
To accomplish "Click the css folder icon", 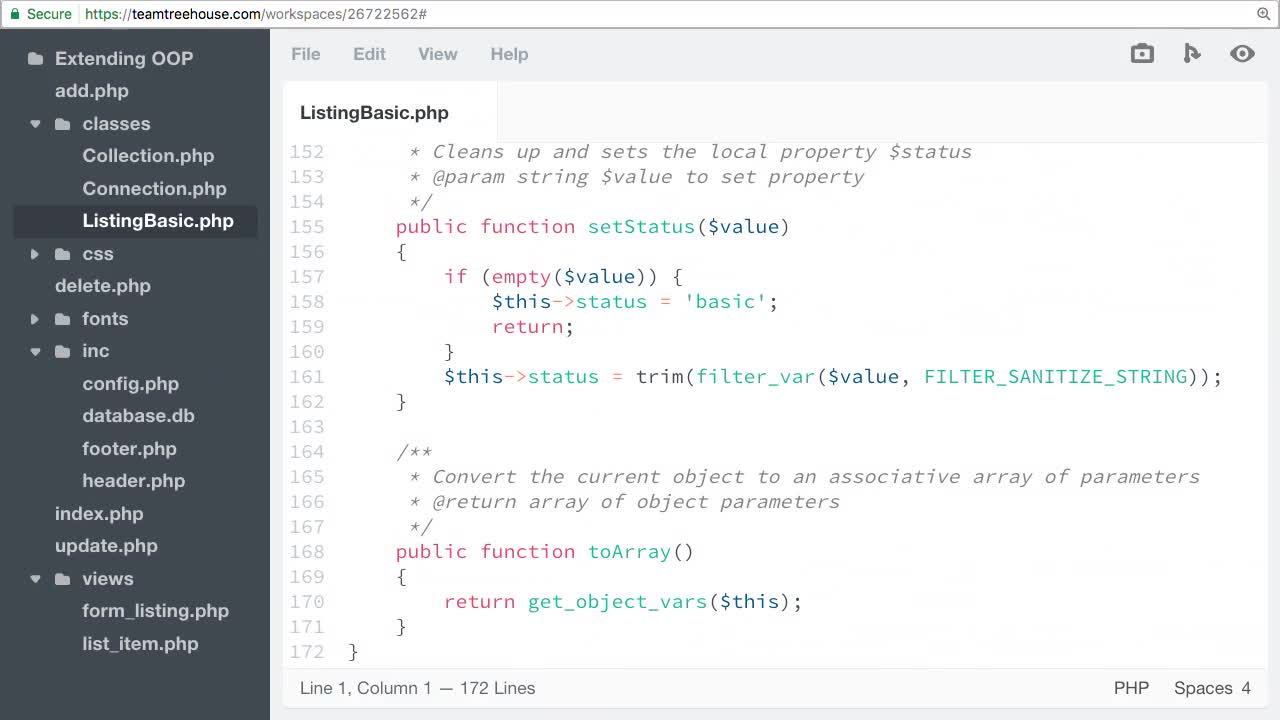I will coord(63,254).
